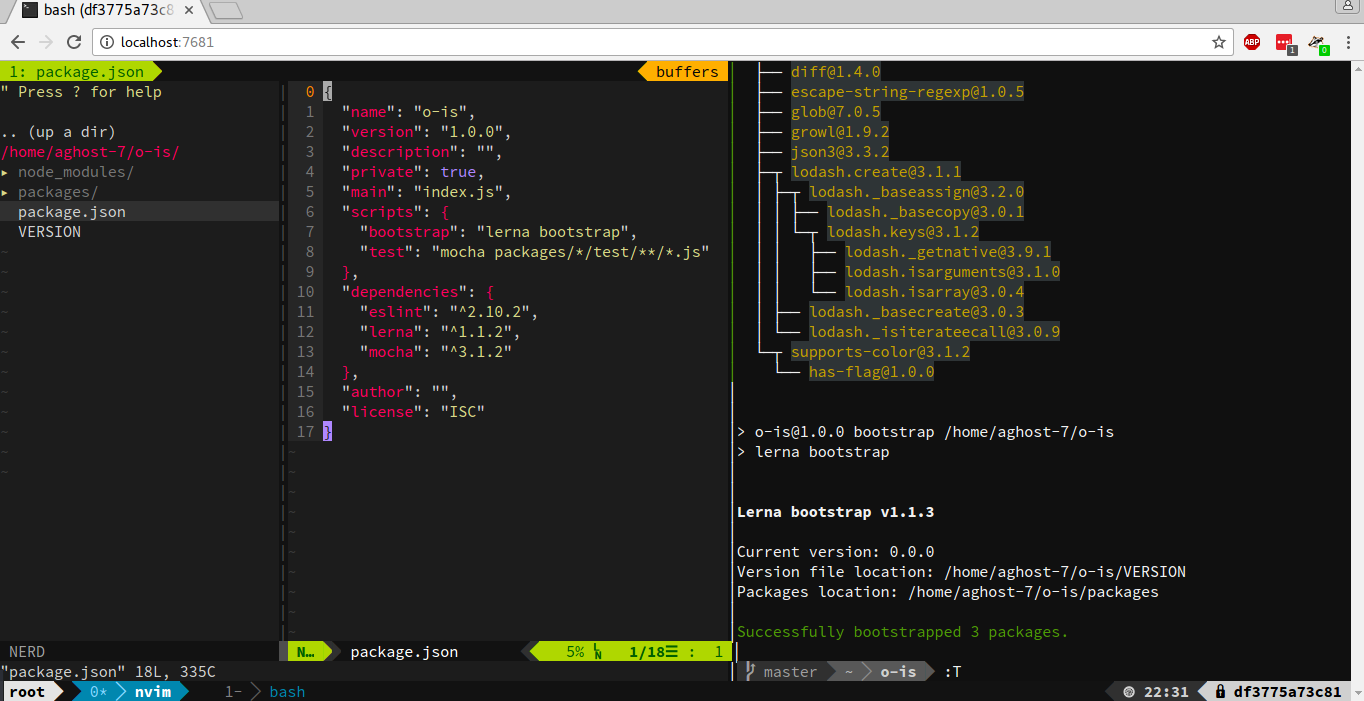Viewport: 1364px width, 701px height.
Task: Open the LastPass extension icon with badge 1
Action: pyautogui.click(x=1285, y=43)
